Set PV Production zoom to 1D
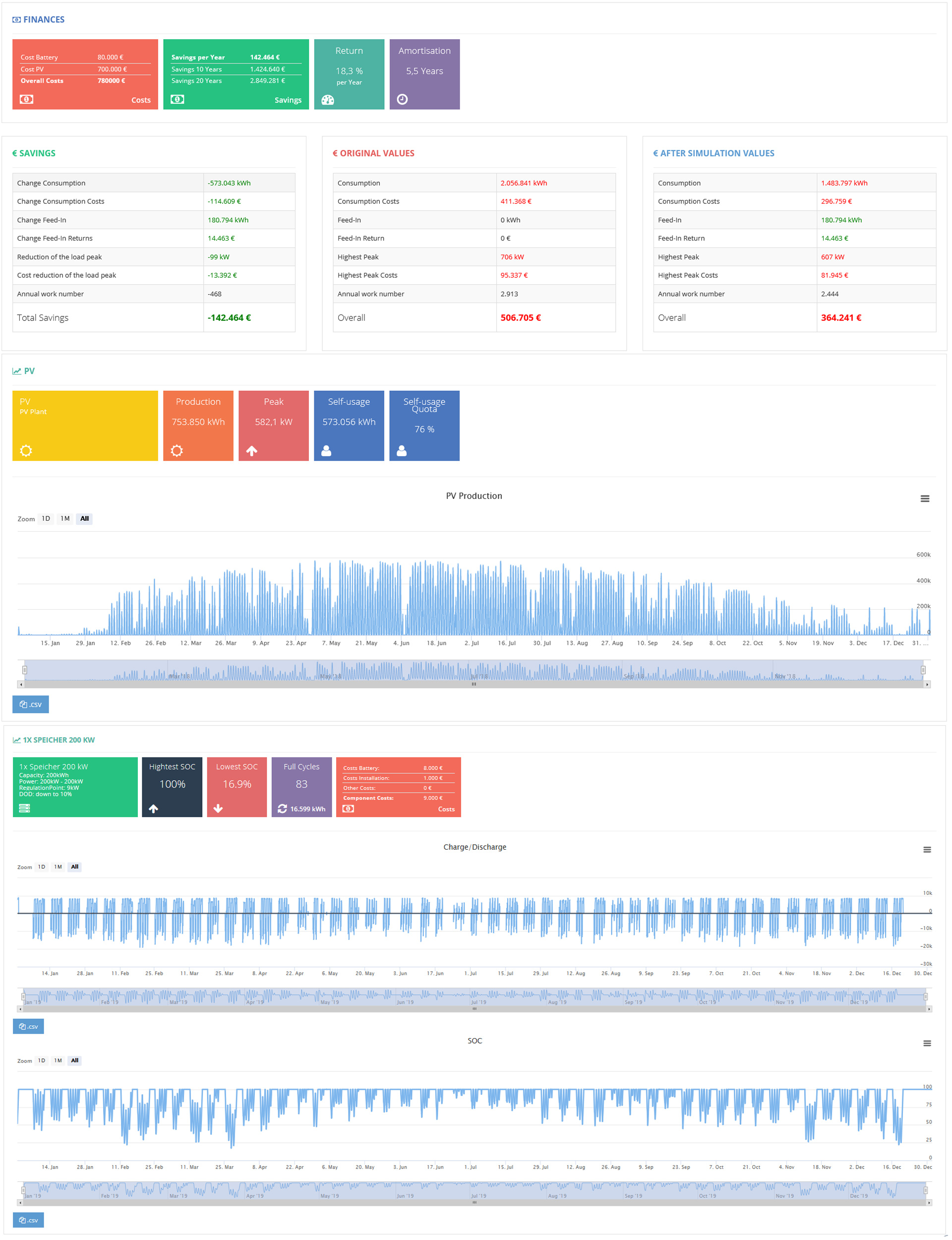Viewport: 952px width, 1240px height. click(46, 518)
